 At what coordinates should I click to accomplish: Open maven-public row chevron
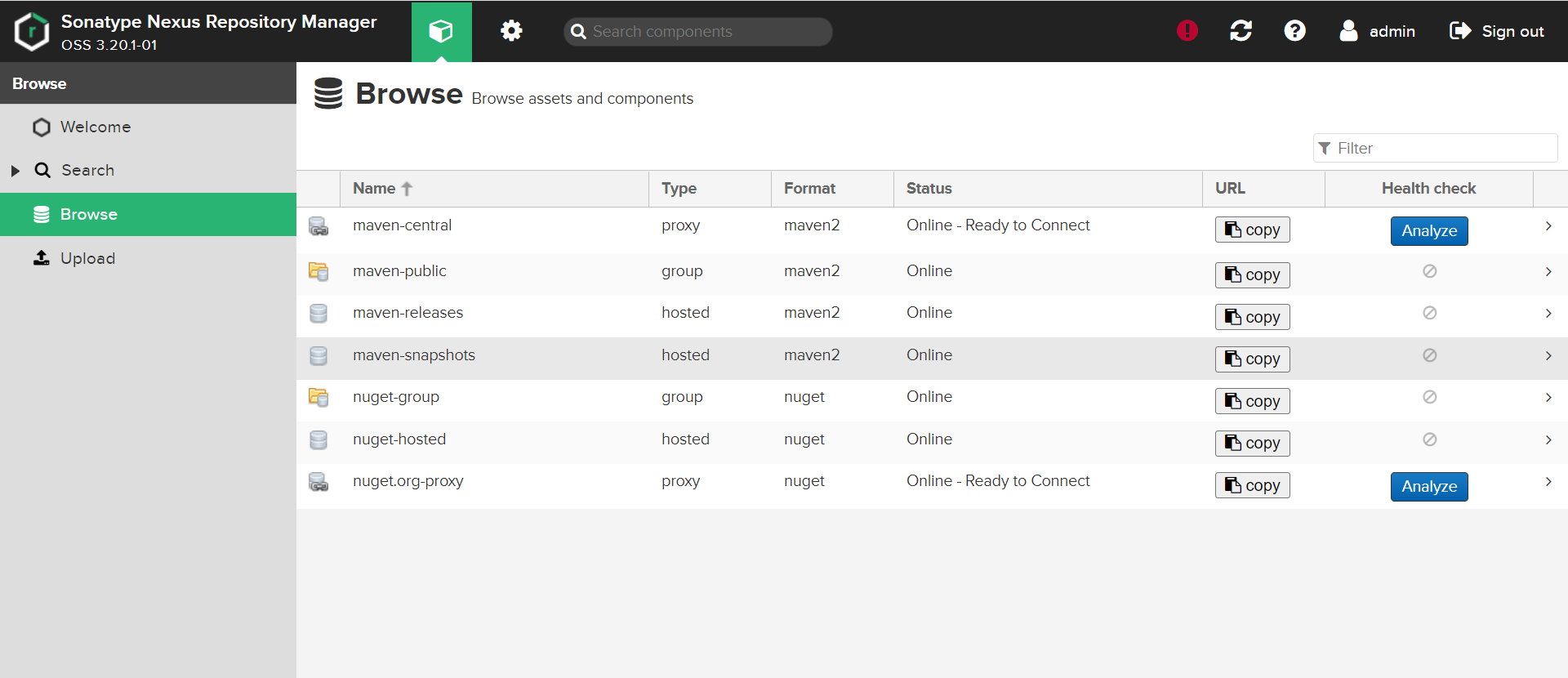[1548, 272]
